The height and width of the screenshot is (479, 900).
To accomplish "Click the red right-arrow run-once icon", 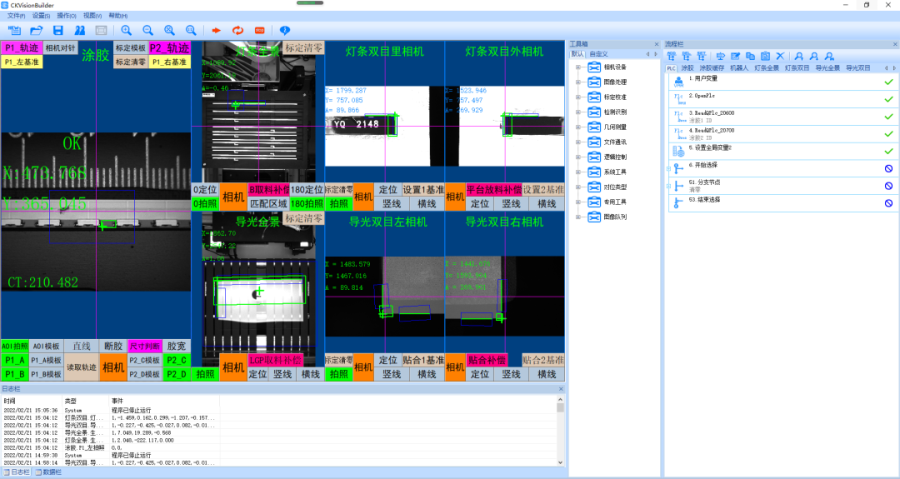I will click(214, 31).
